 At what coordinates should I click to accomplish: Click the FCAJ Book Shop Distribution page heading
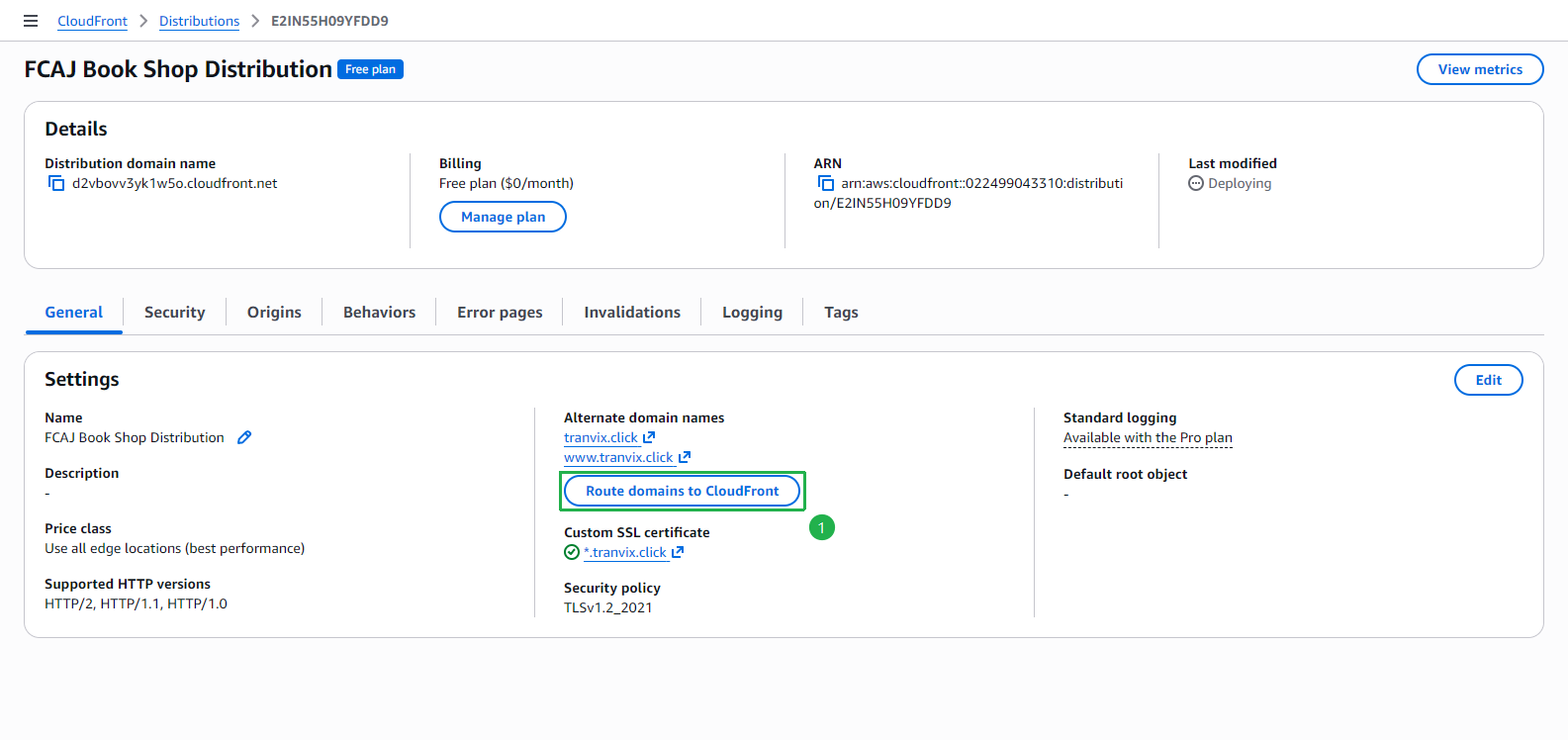(x=178, y=69)
